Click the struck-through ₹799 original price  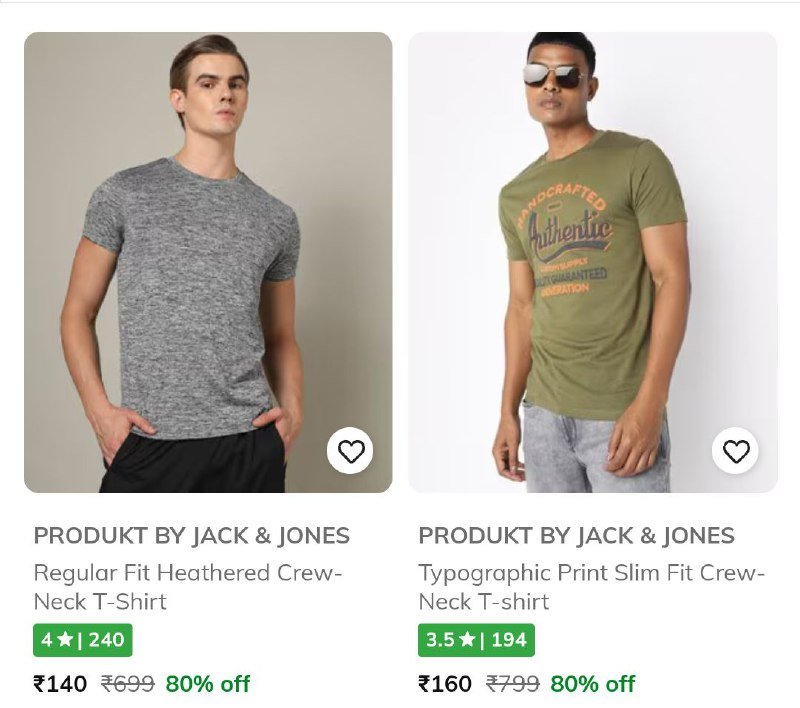512,684
